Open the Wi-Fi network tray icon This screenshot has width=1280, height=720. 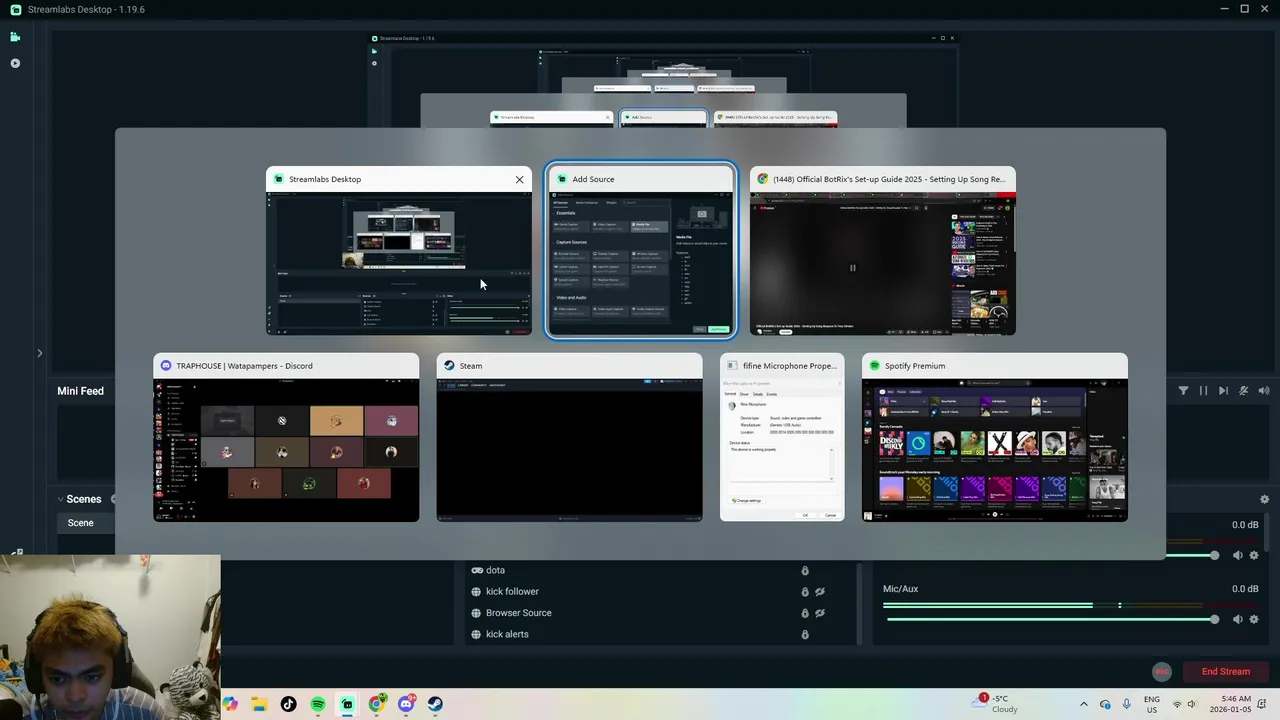click(x=1176, y=704)
